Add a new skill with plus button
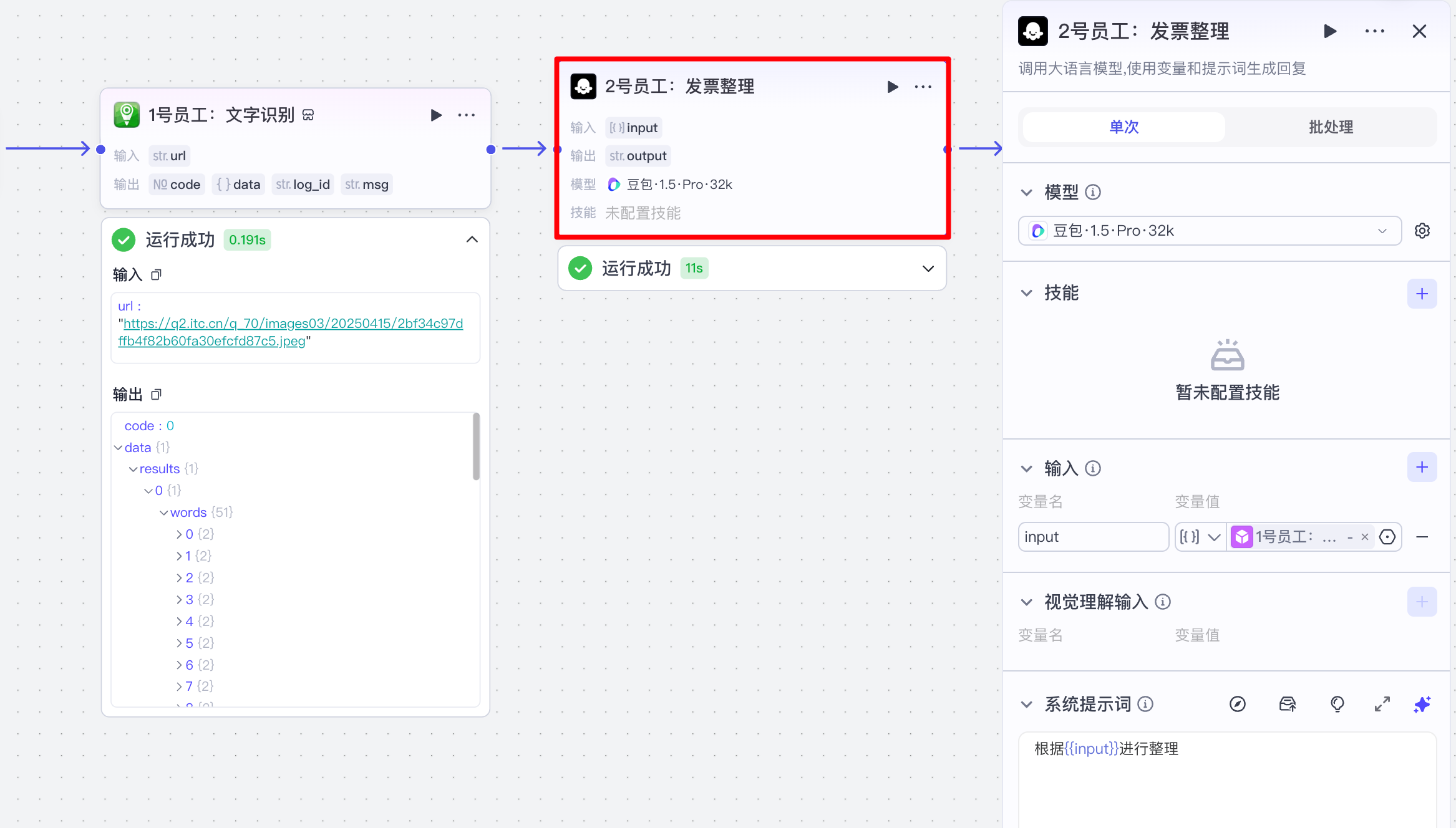Viewport: 1456px width, 828px height. click(x=1422, y=294)
